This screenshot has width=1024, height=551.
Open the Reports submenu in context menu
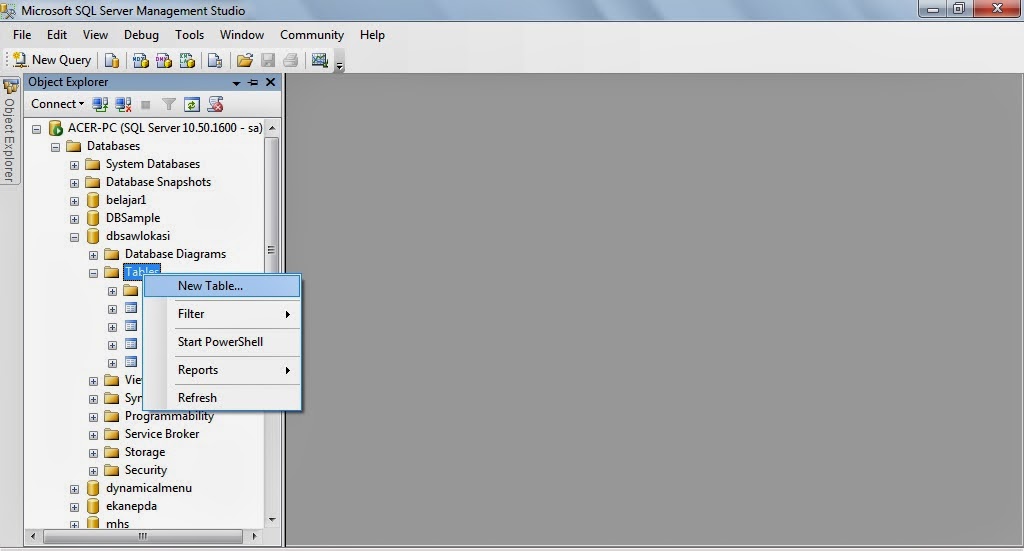coord(222,370)
